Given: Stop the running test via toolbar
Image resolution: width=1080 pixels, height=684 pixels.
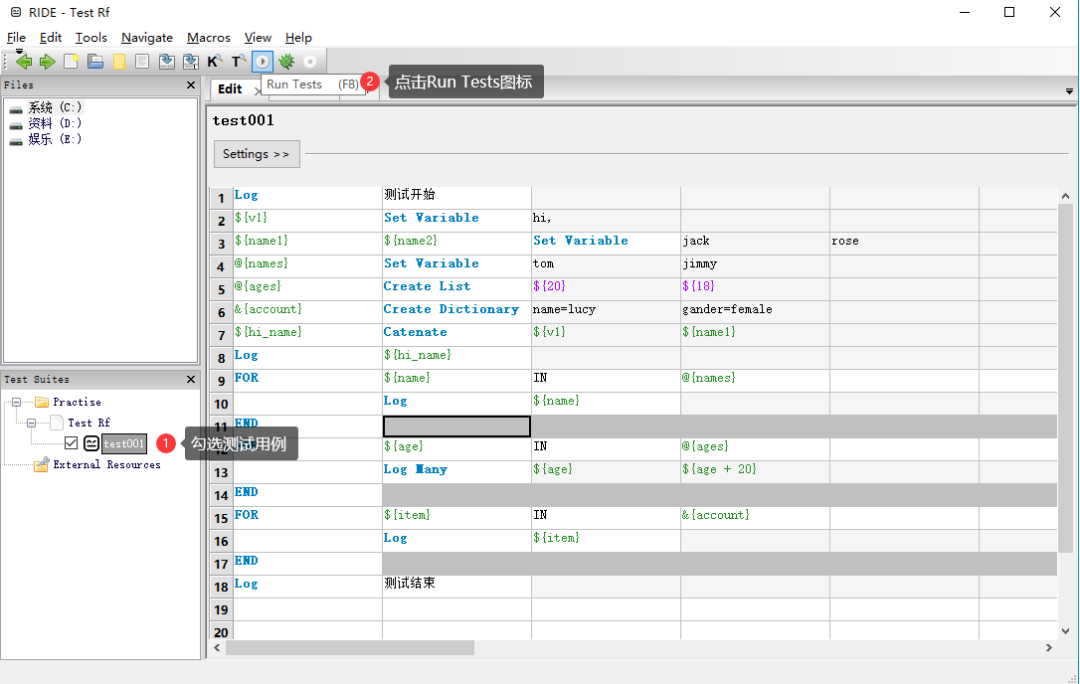Looking at the screenshot, I should (x=310, y=61).
